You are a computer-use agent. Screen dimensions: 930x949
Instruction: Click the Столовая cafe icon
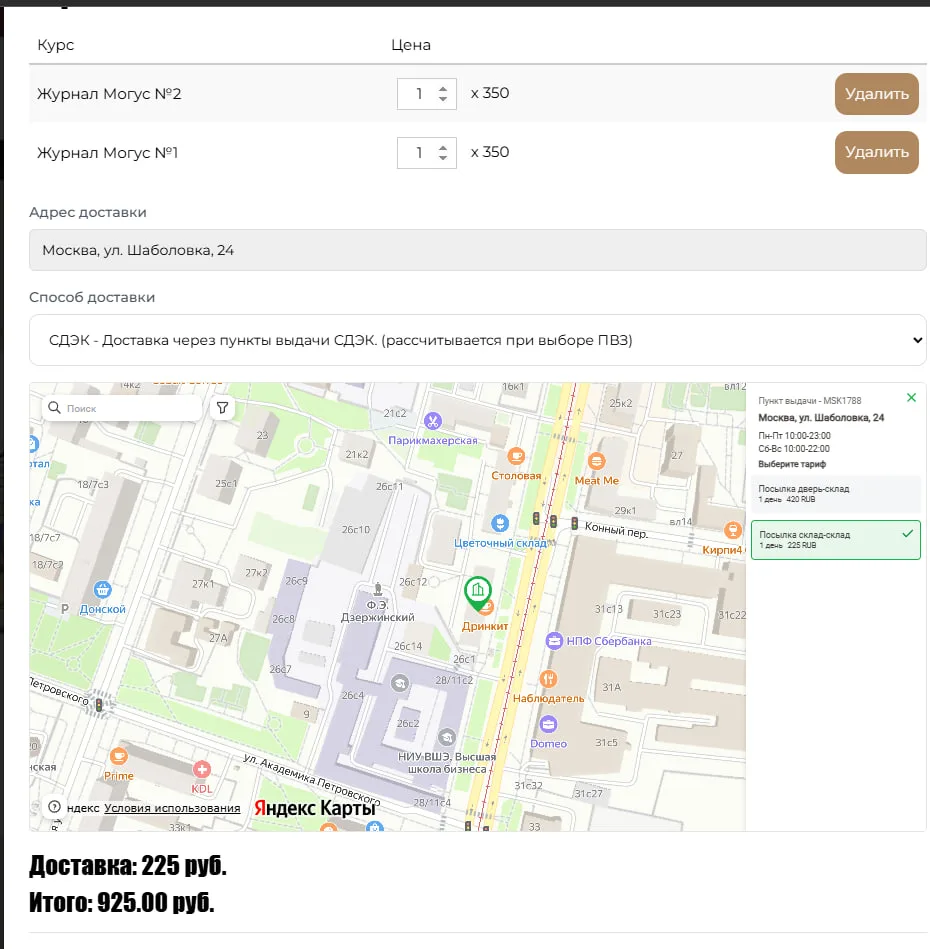(516, 456)
